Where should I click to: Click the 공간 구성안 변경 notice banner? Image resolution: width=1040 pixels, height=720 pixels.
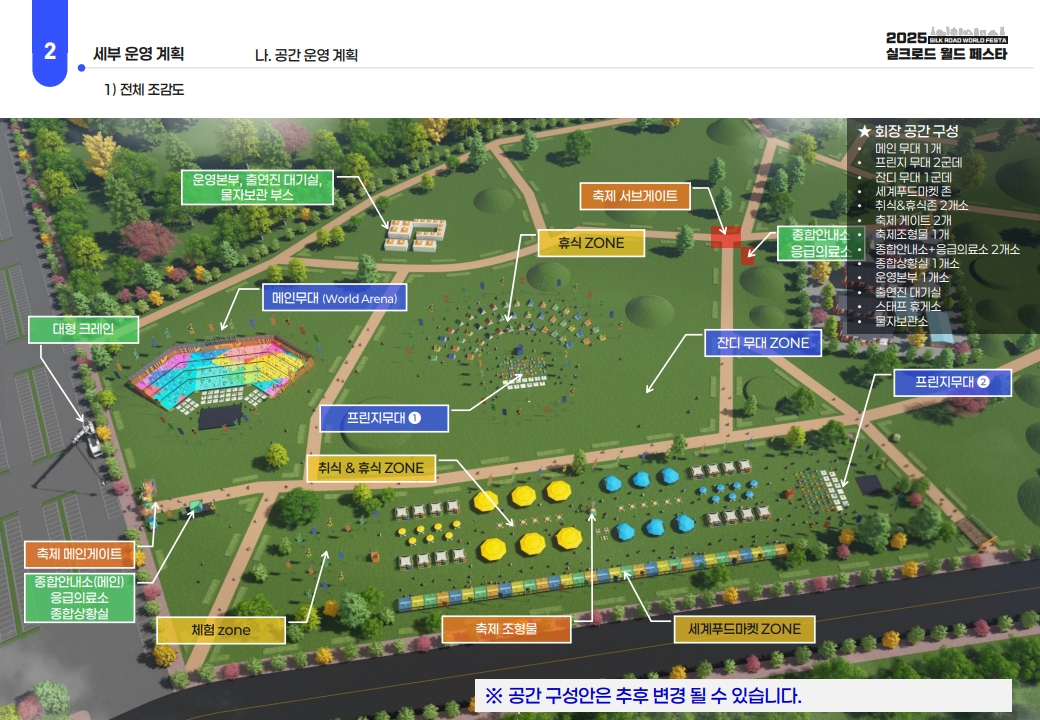tap(743, 695)
